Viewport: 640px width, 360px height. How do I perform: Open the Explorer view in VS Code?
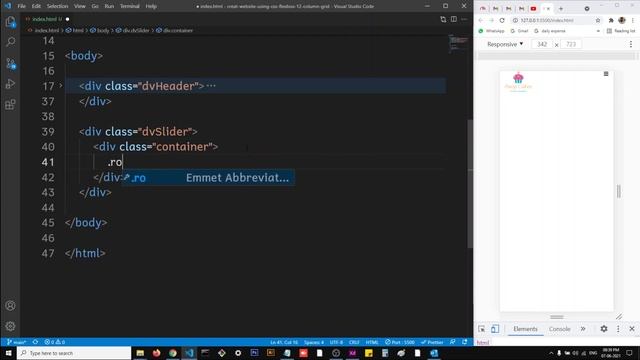[11, 22]
